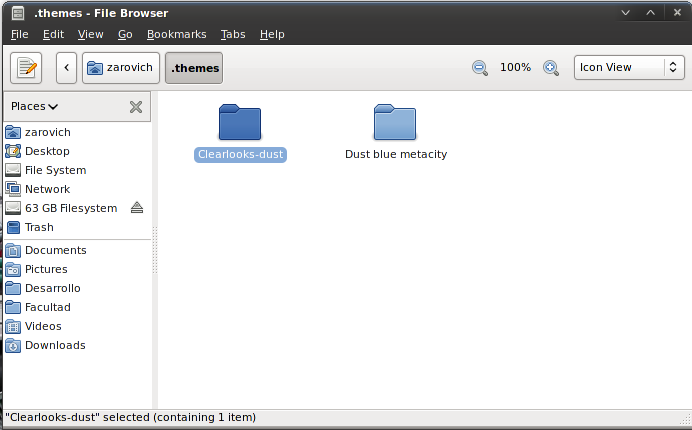Click the Documents folder icon in sidebar
Viewport: 692px width, 430px height.
tap(13, 250)
